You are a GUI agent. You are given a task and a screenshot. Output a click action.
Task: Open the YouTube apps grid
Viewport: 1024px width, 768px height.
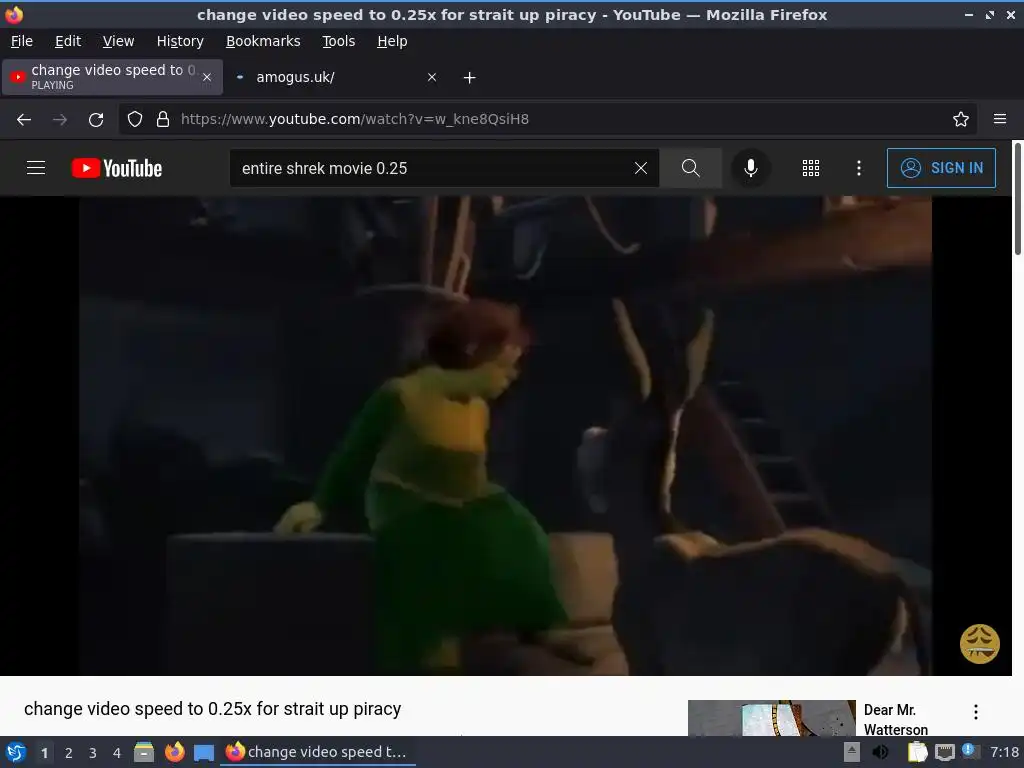pos(811,168)
